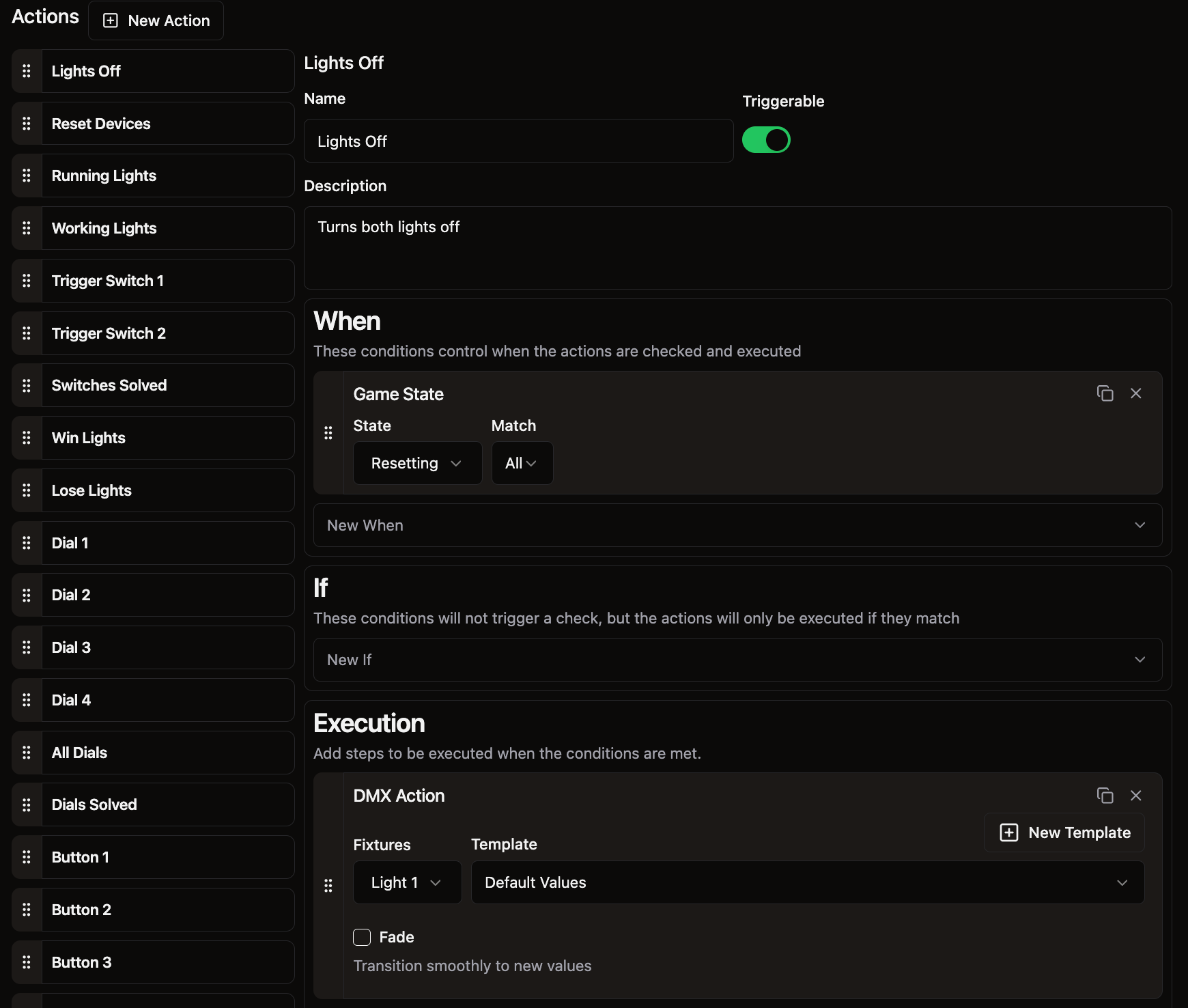Click the drag handle for Button 2
The height and width of the screenshot is (1008, 1188).
click(x=27, y=910)
